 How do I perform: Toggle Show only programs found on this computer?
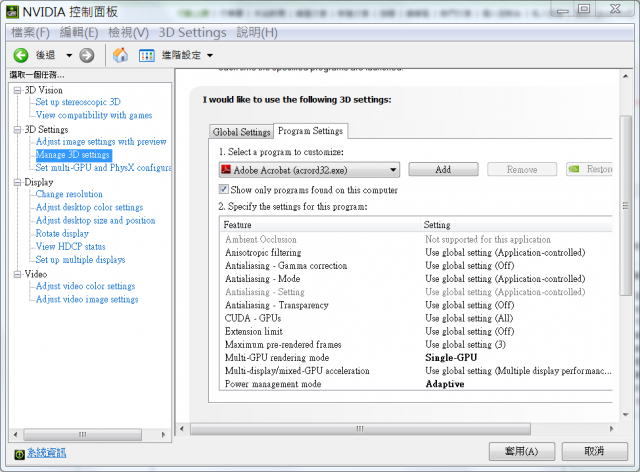223,189
